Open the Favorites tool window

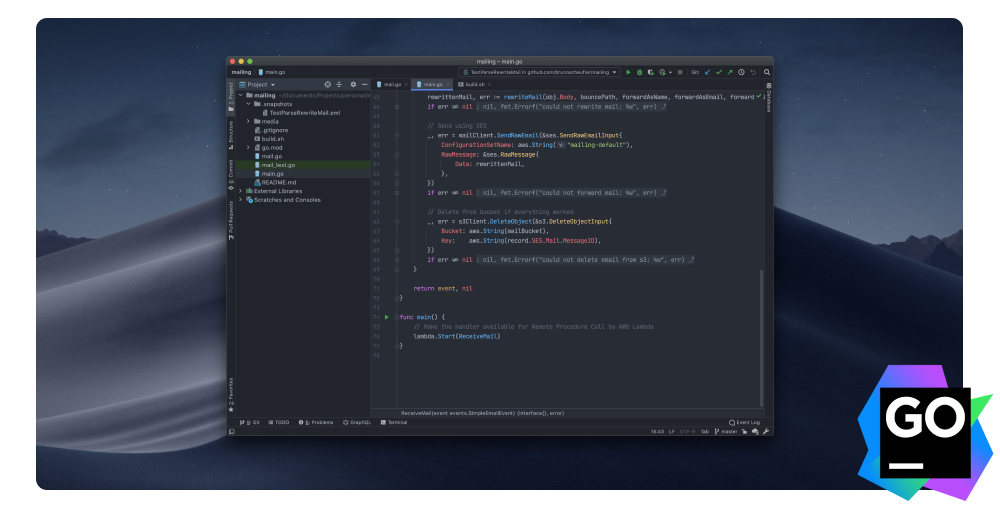click(231, 395)
